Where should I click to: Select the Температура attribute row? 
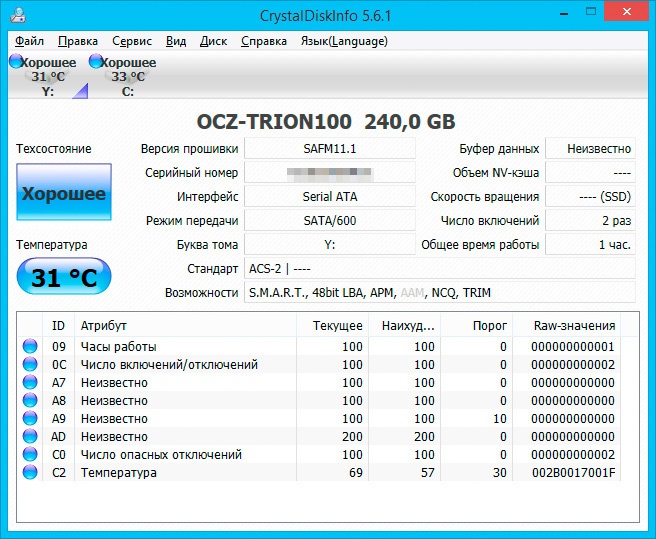(320, 472)
